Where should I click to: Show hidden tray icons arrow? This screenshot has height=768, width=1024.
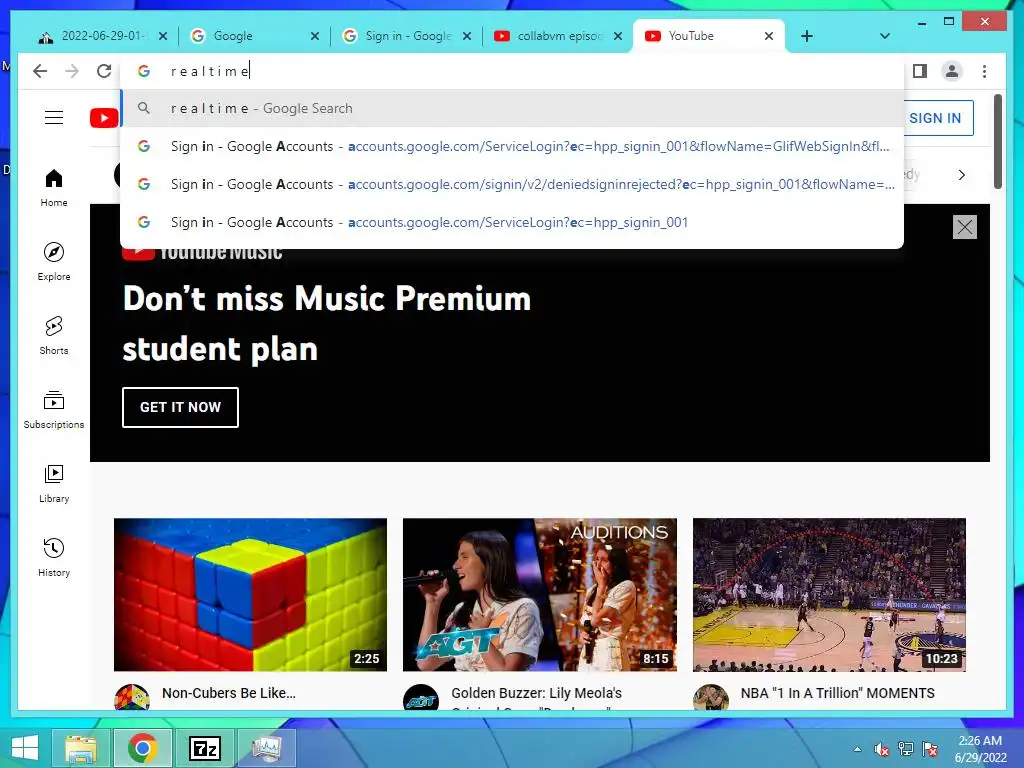click(x=857, y=749)
